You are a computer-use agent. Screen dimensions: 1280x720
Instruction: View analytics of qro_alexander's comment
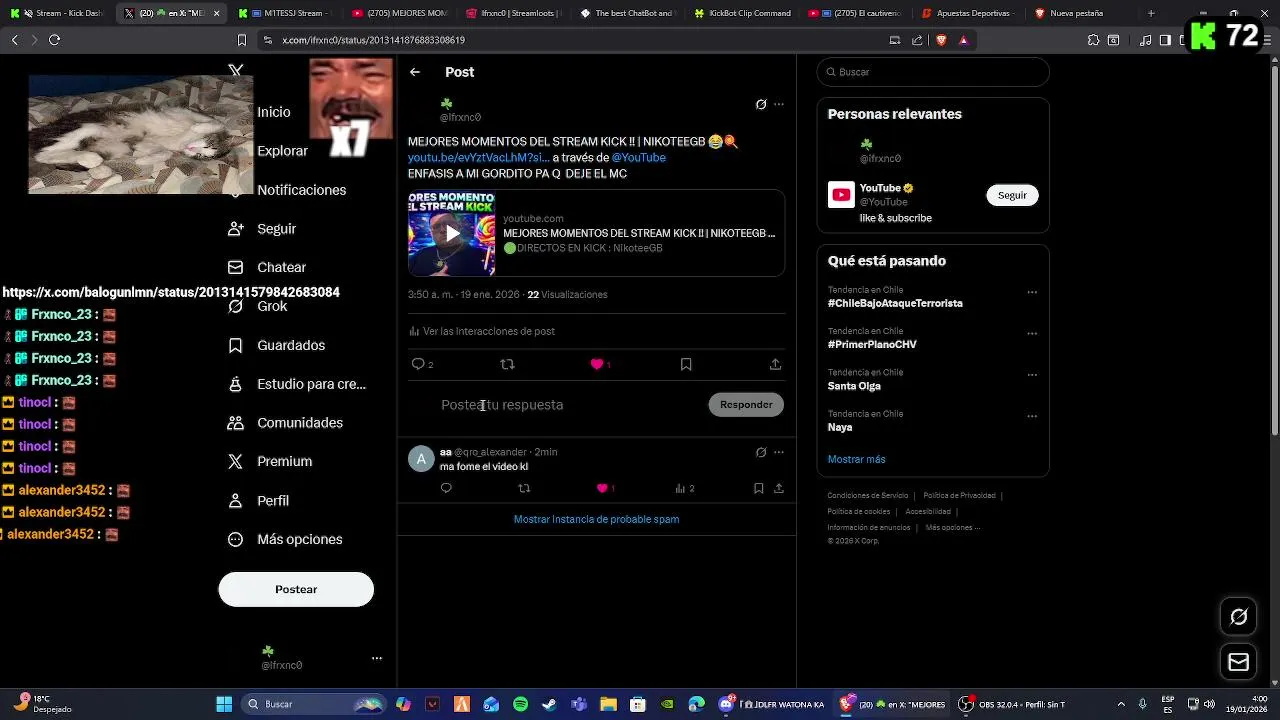click(x=680, y=488)
